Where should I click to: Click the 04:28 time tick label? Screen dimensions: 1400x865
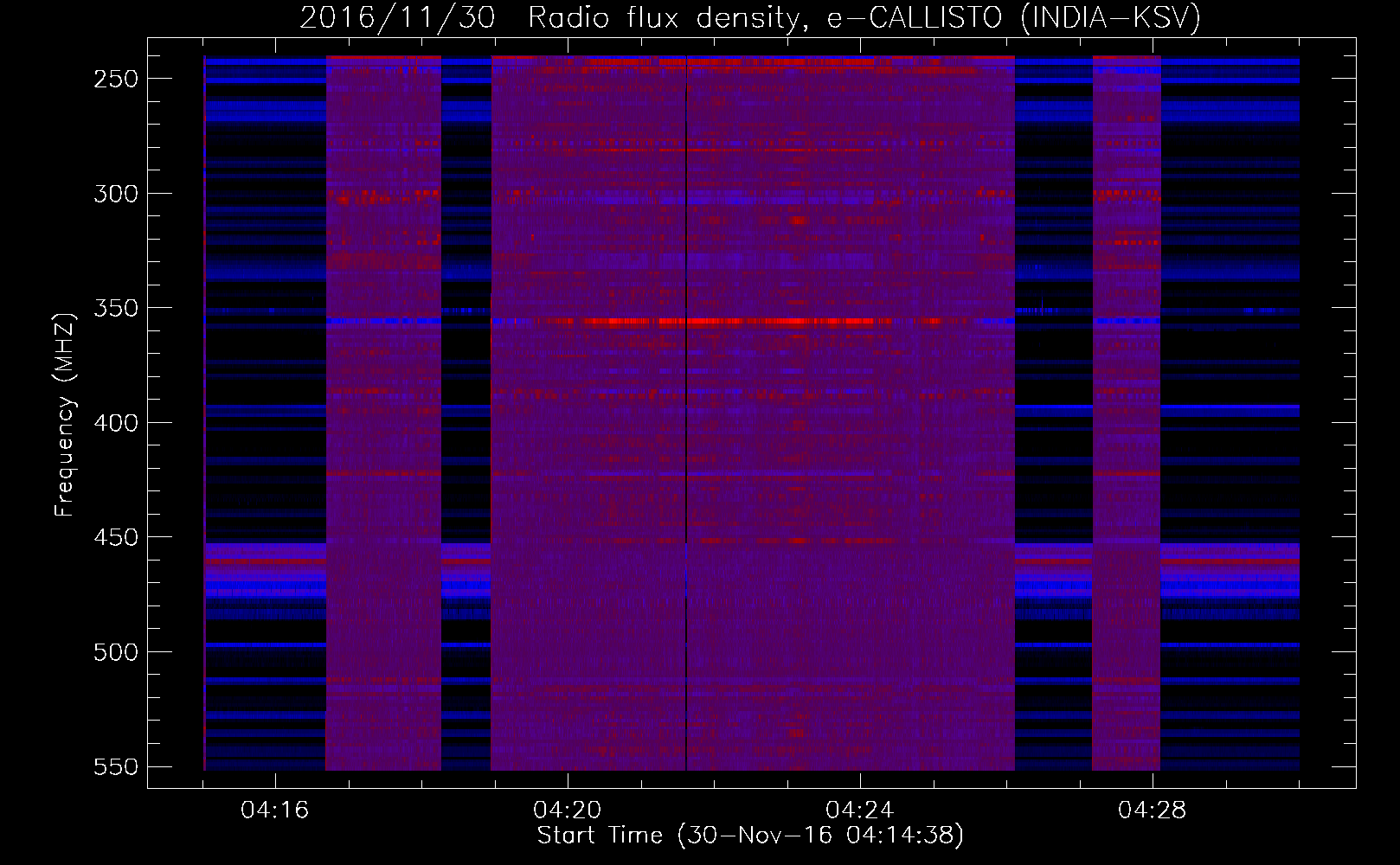pos(1153,811)
